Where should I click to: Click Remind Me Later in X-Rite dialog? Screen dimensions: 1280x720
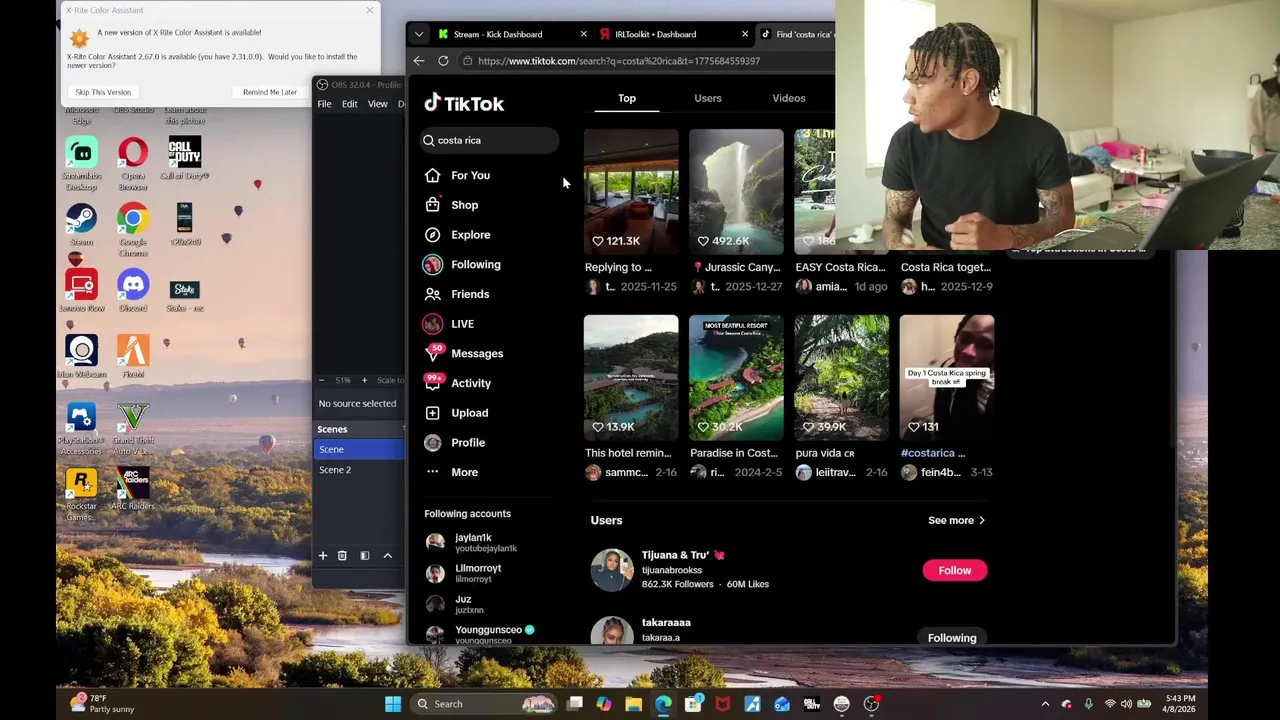point(270,92)
